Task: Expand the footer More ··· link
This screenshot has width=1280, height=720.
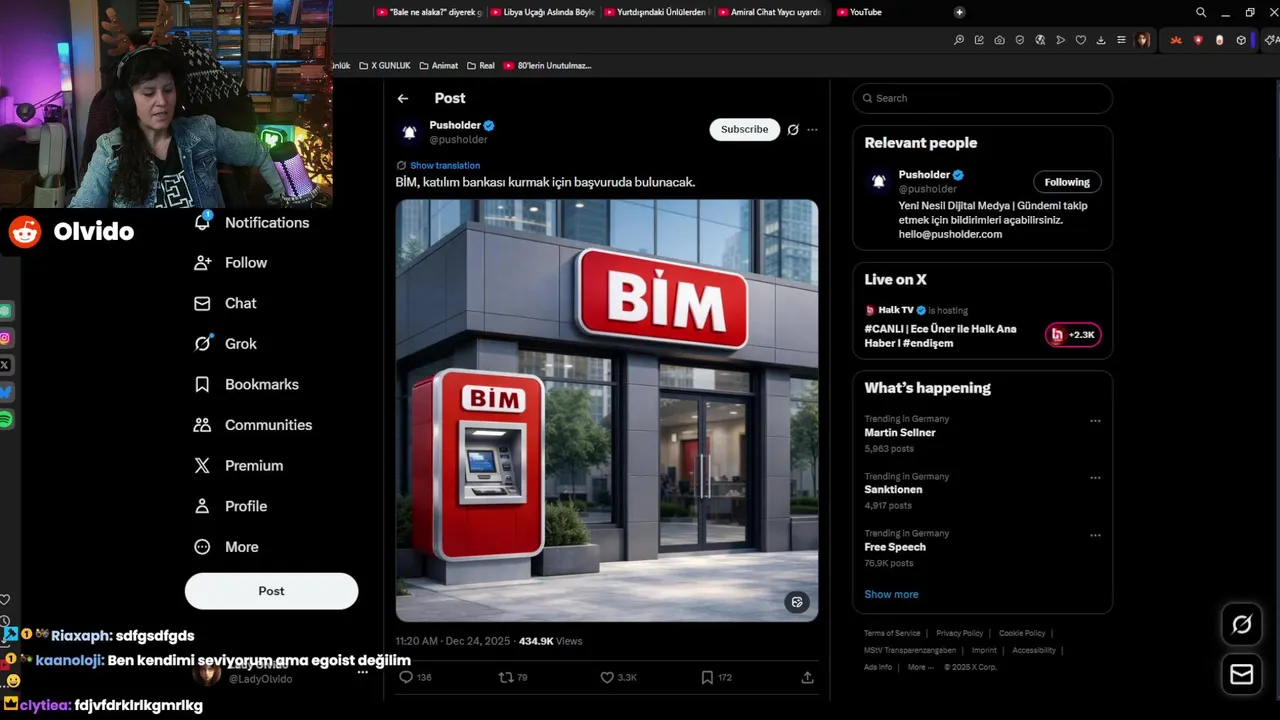Action: (920, 667)
